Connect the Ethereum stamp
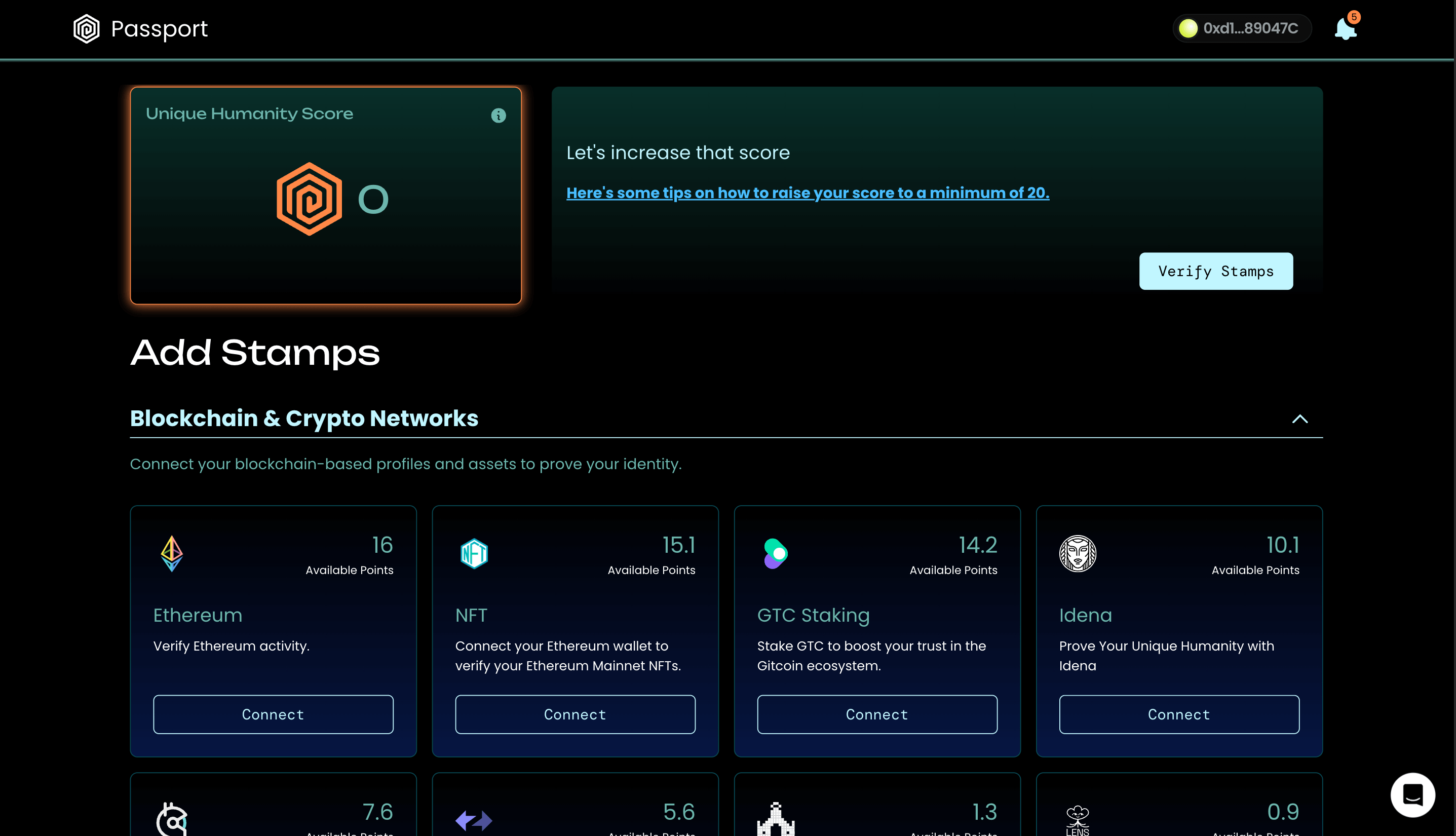This screenshot has height=836, width=1456. tap(273, 714)
